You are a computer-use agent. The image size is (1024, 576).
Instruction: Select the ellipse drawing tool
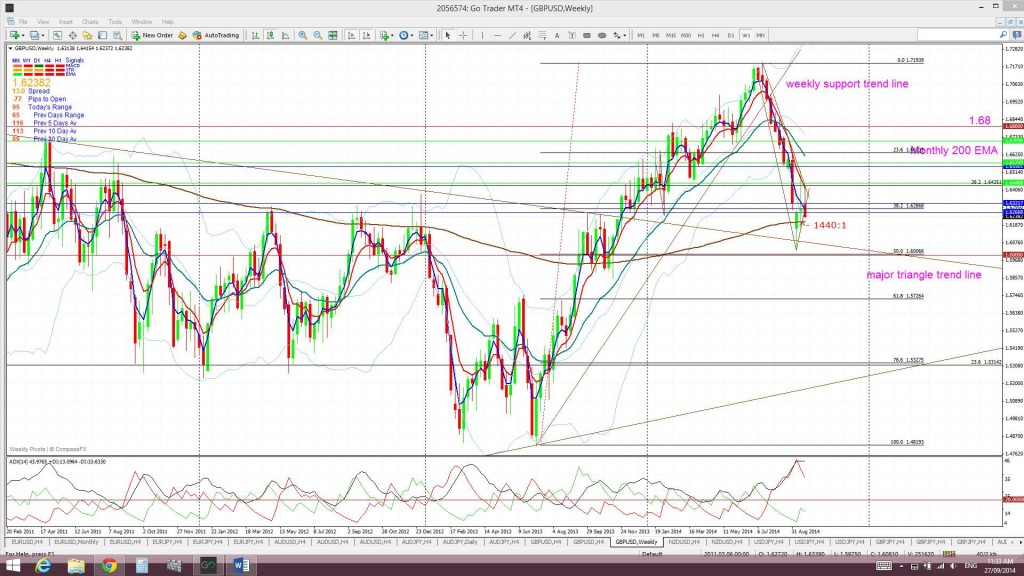click(x=602, y=35)
